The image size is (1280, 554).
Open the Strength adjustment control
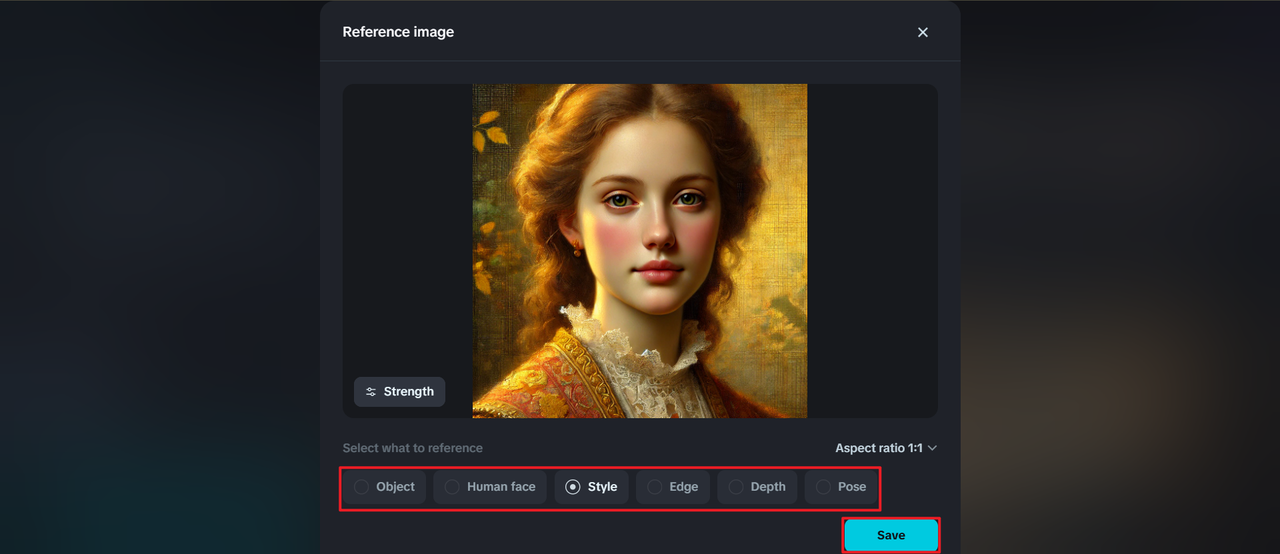pyautogui.click(x=399, y=392)
